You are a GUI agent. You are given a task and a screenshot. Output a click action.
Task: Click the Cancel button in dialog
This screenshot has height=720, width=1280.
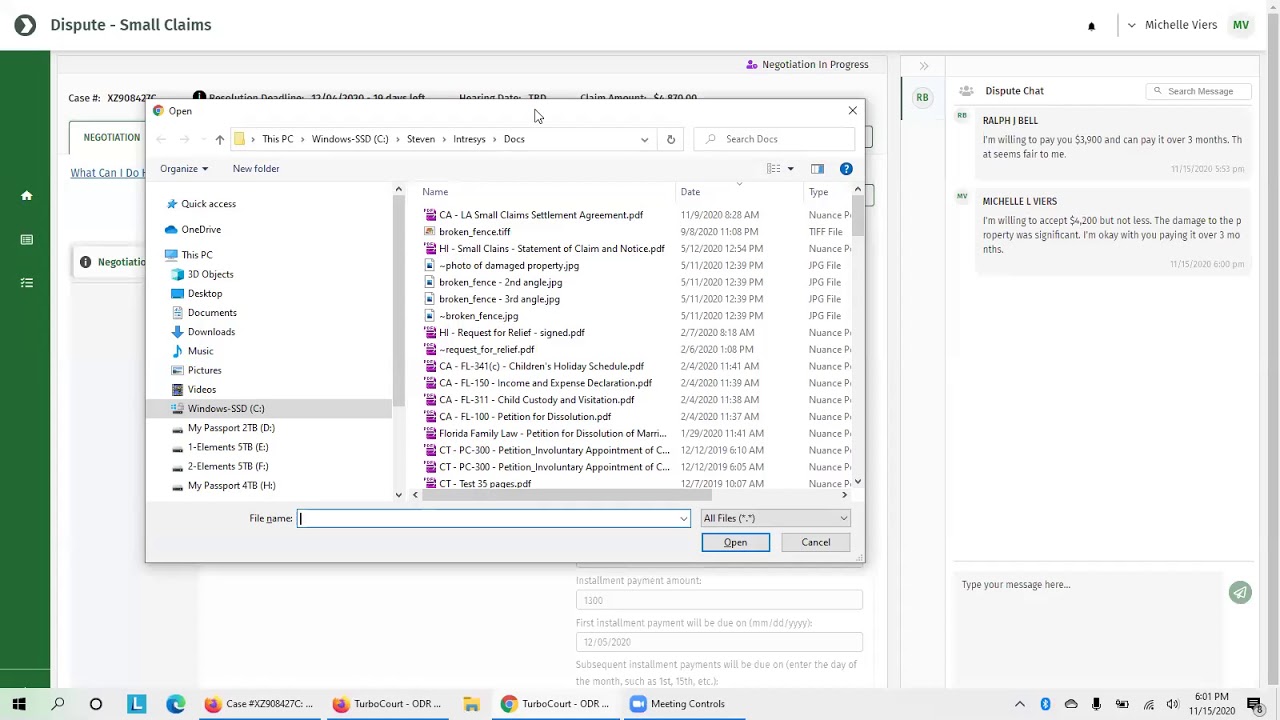pyautogui.click(x=816, y=542)
